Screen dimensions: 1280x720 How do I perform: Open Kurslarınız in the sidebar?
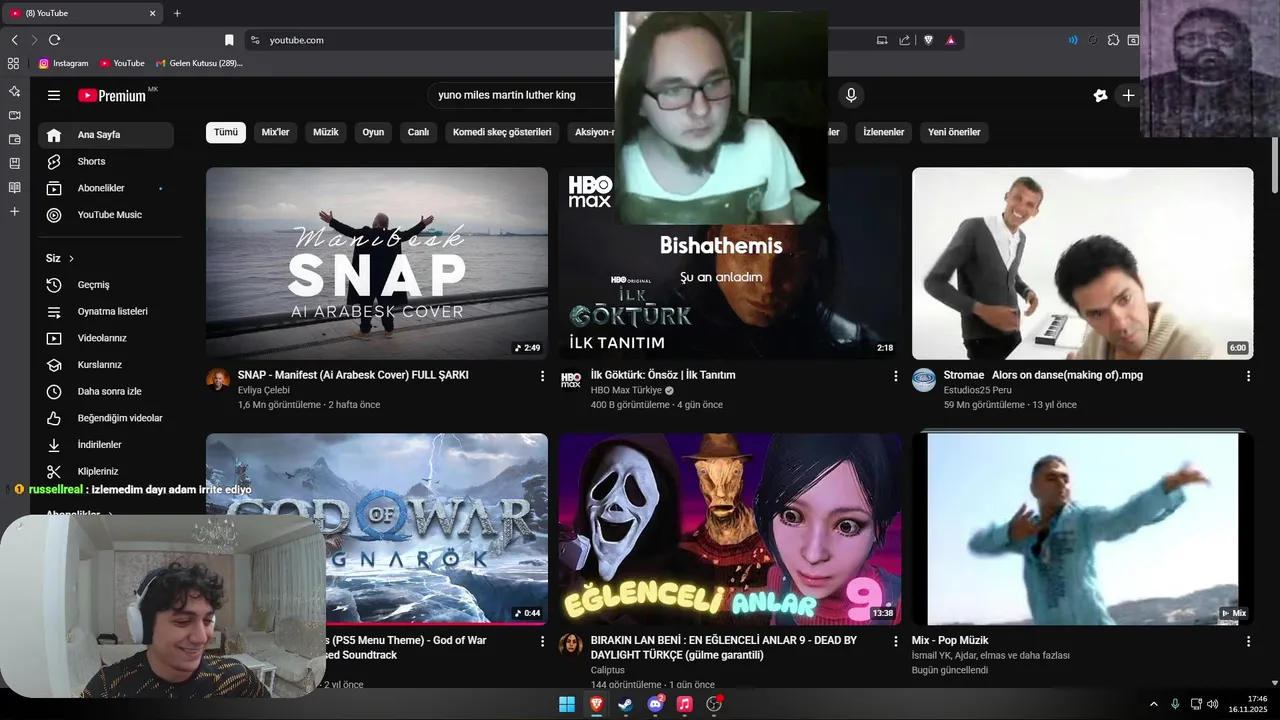click(106, 365)
